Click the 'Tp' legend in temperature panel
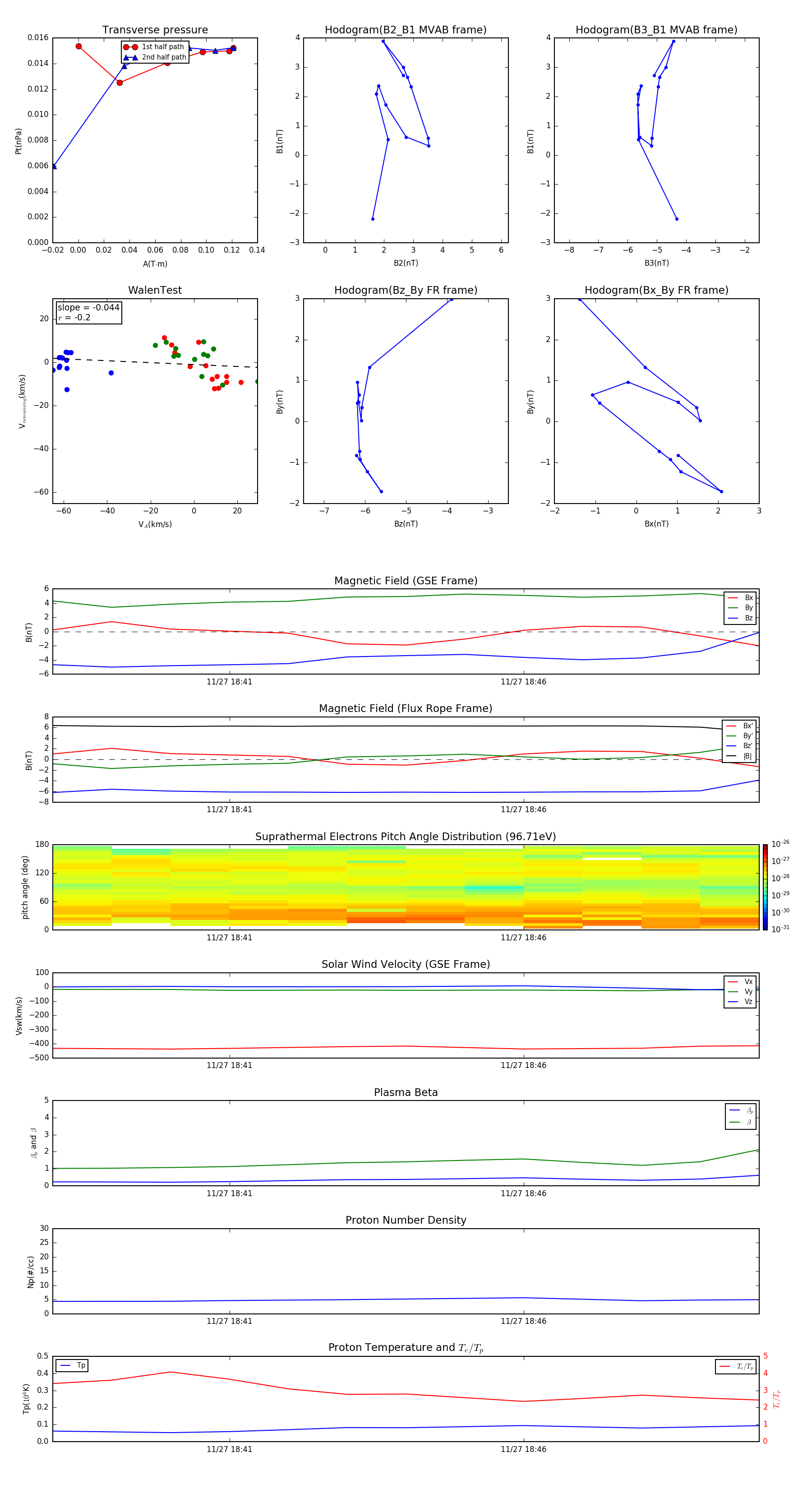This screenshot has width=812, height=1489. coord(72,1365)
